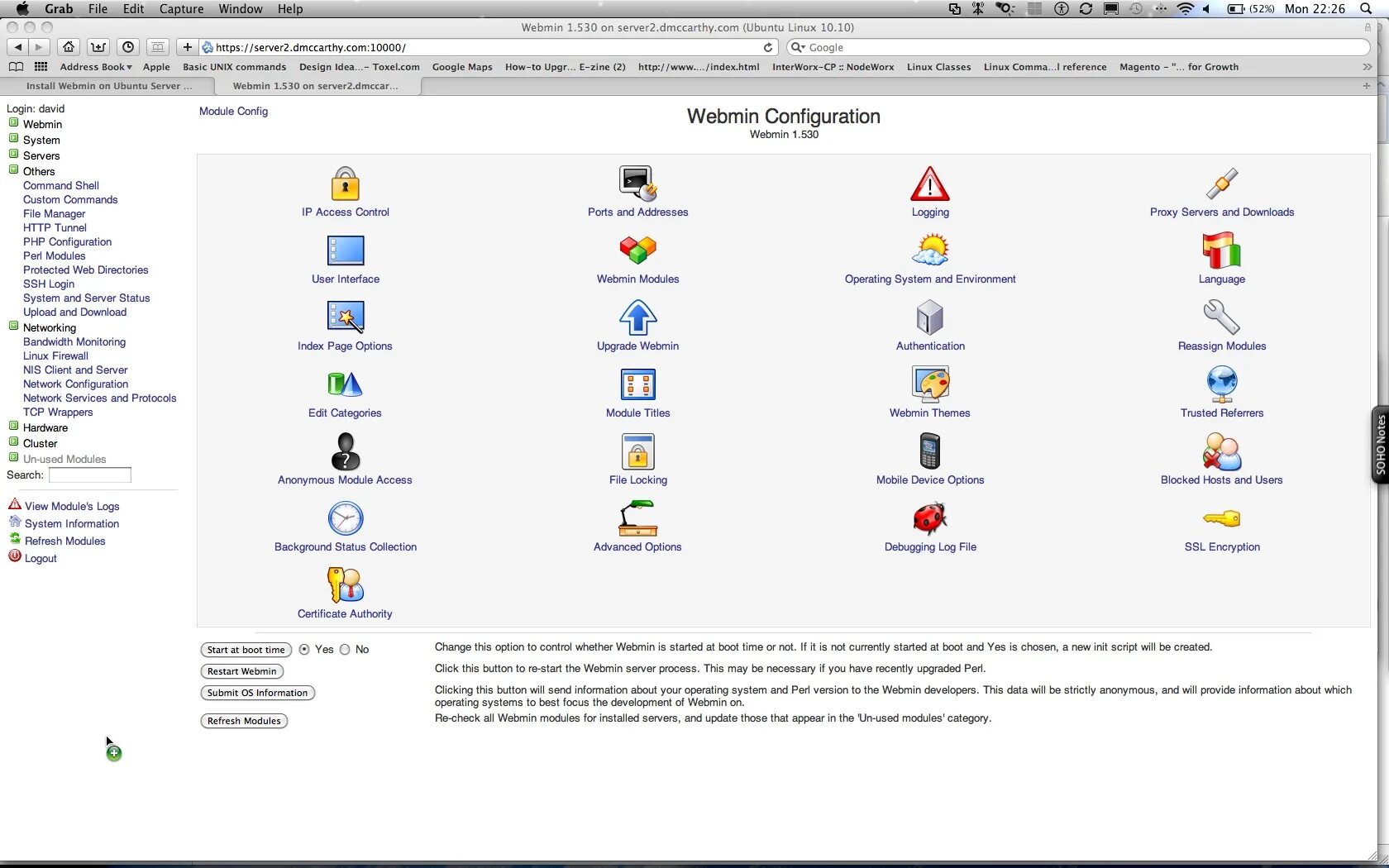Open the Anonymous Module Access icon

(346, 451)
